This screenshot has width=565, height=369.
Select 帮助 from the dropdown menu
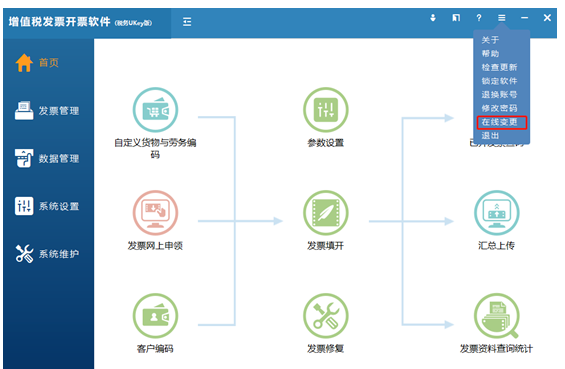(x=490, y=54)
